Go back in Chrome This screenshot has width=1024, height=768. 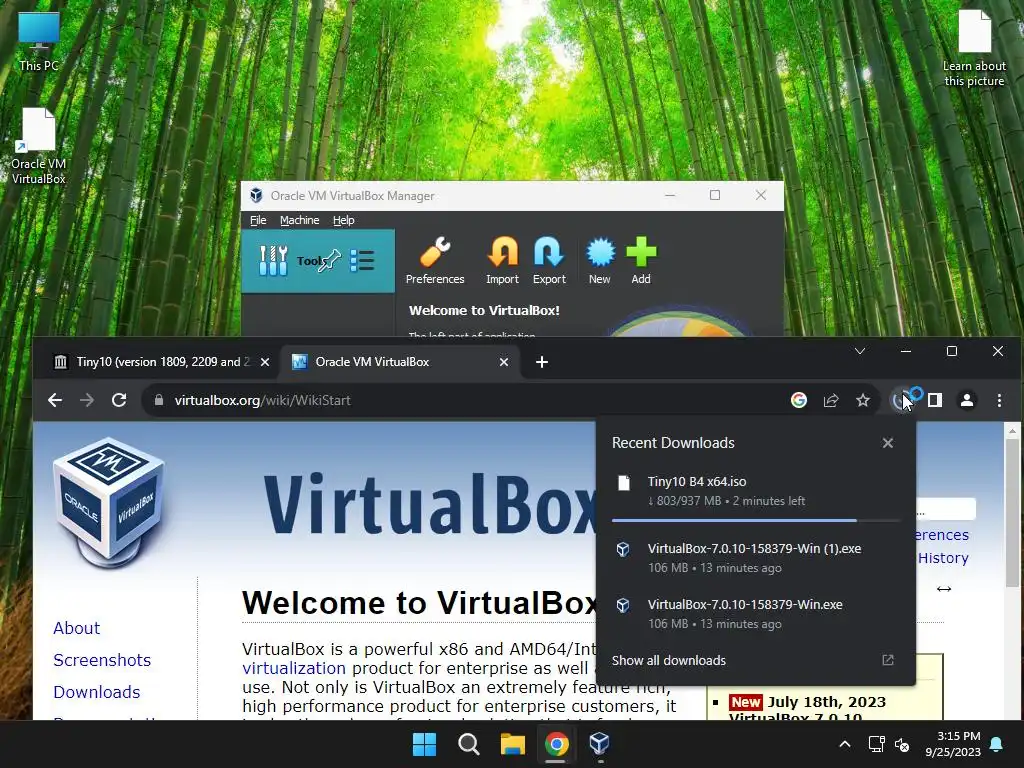(x=55, y=400)
